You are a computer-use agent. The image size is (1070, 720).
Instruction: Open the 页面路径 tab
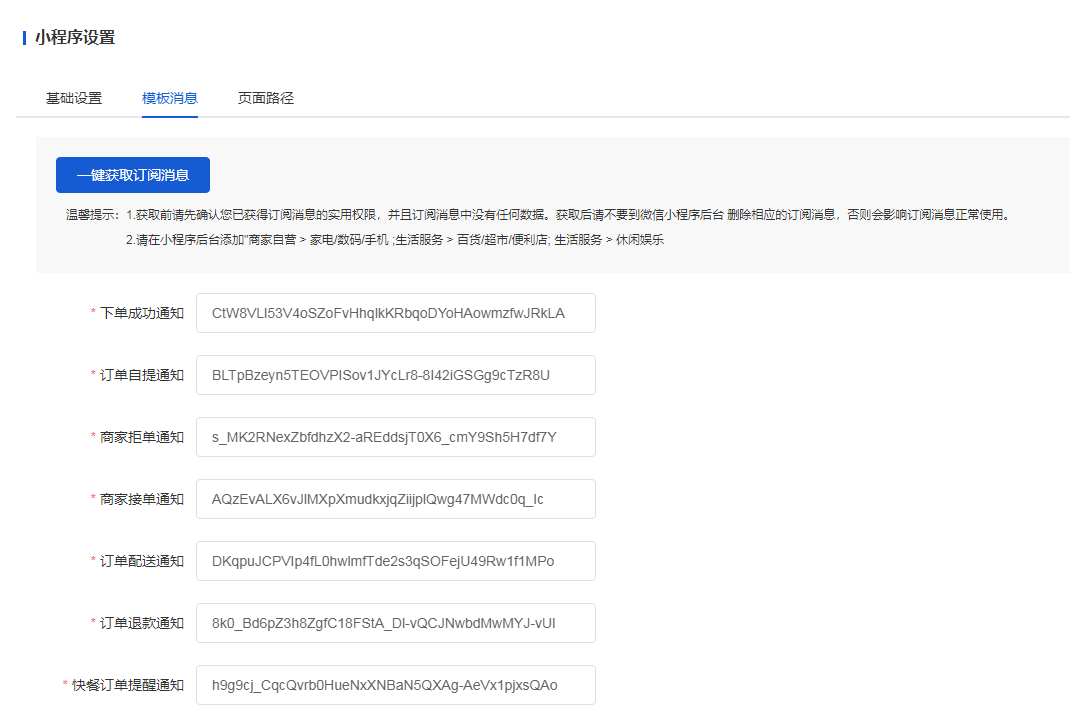(x=265, y=98)
